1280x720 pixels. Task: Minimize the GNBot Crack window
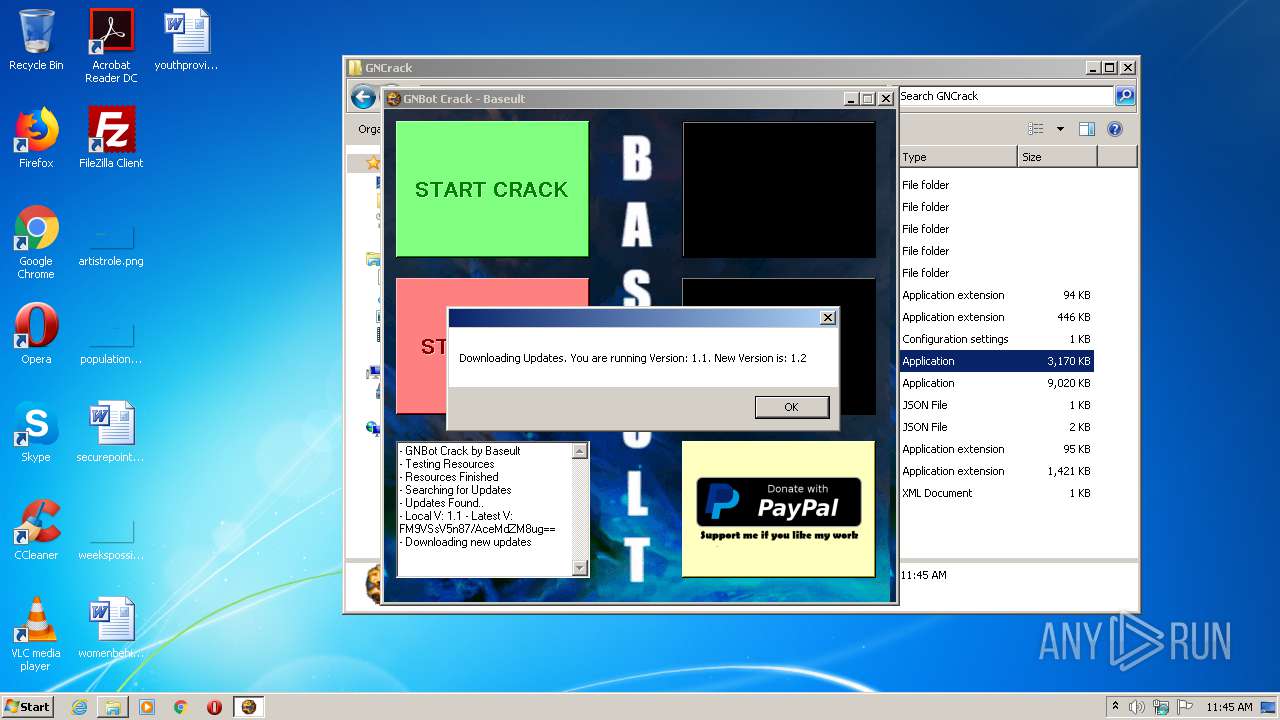tap(851, 99)
